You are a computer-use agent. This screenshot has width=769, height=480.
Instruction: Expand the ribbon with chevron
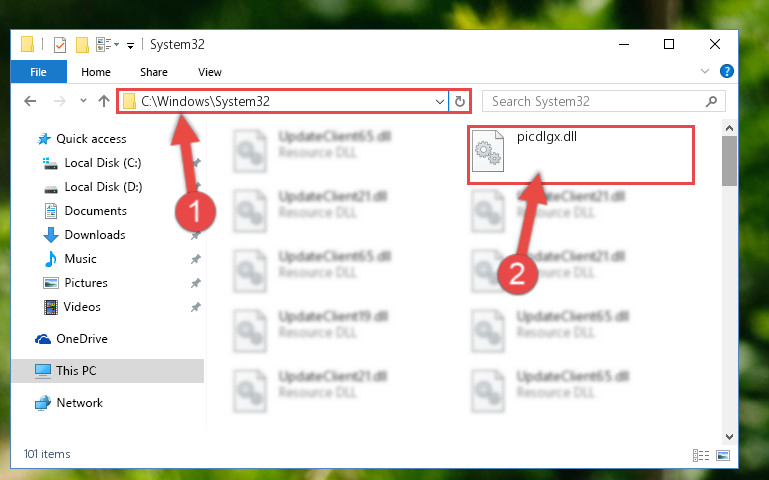click(705, 72)
